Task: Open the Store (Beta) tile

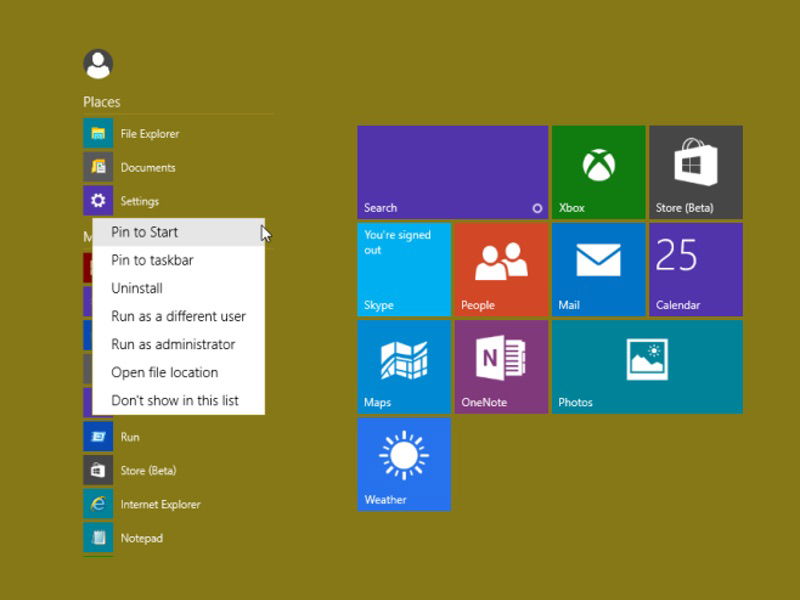Action: tap(696, 172)
